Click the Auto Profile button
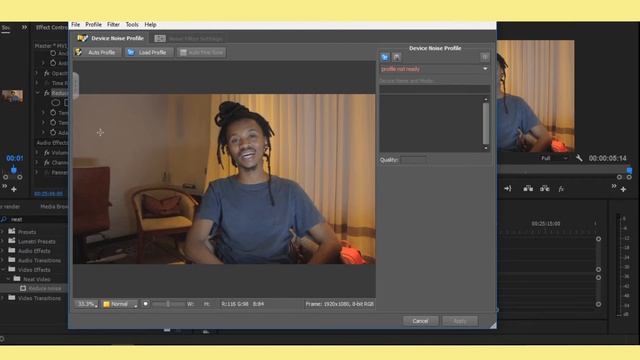Image resolution: width=640 pixels, height=360 pixels. tap(98, 52)
